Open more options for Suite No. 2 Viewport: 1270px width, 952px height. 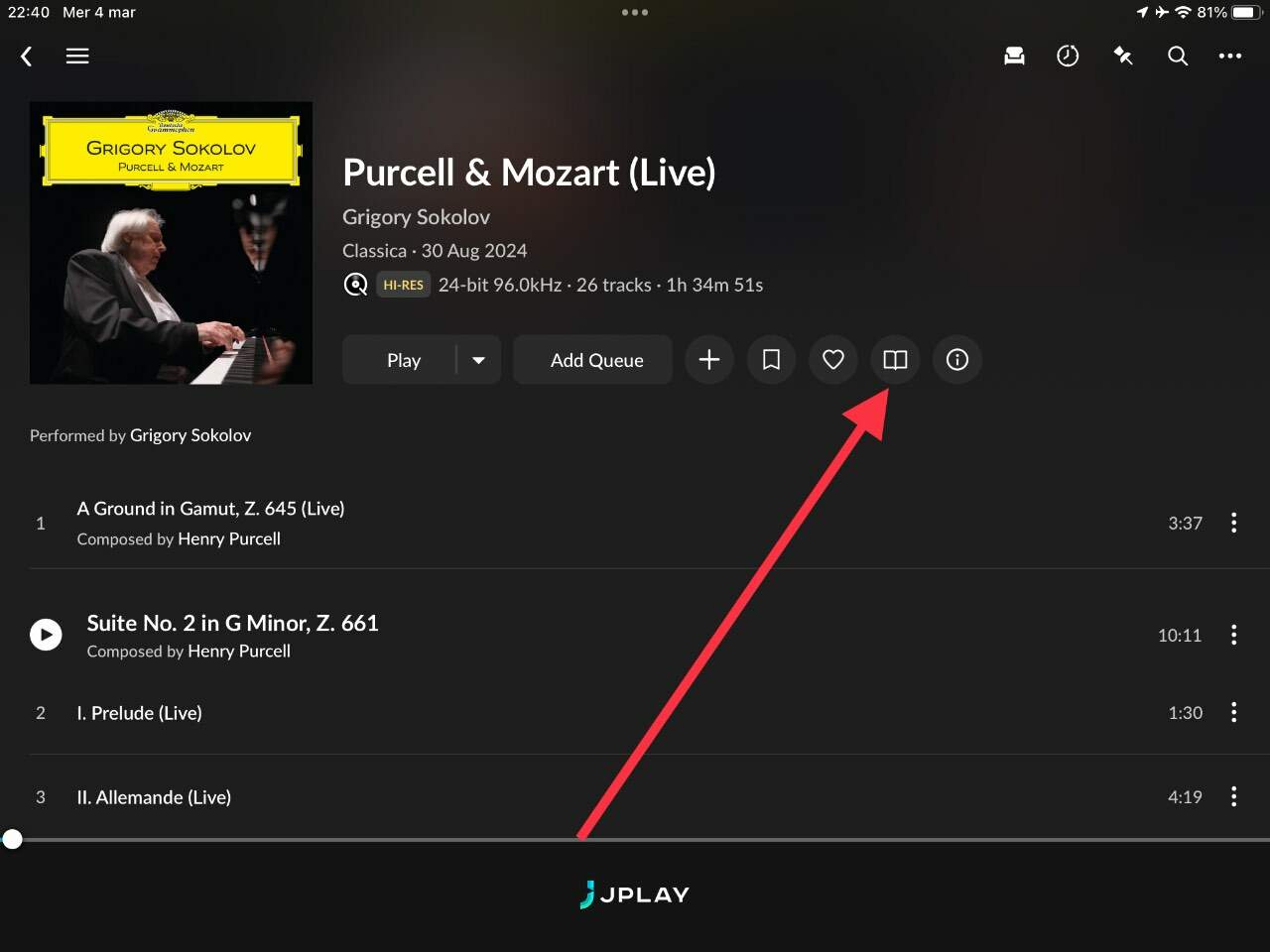click(x=1234, y=635)
